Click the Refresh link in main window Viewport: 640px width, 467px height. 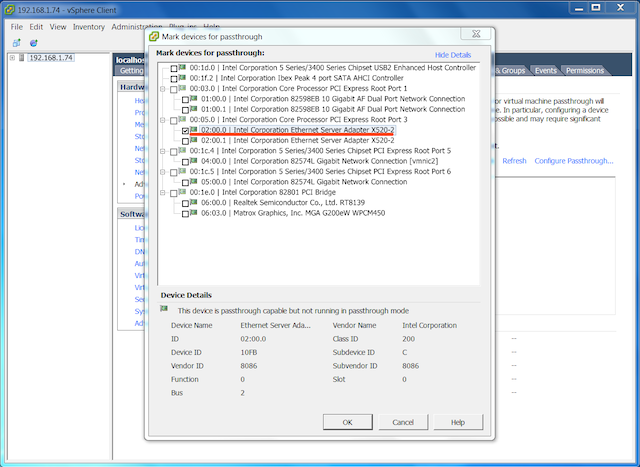[x=514, y=161]
